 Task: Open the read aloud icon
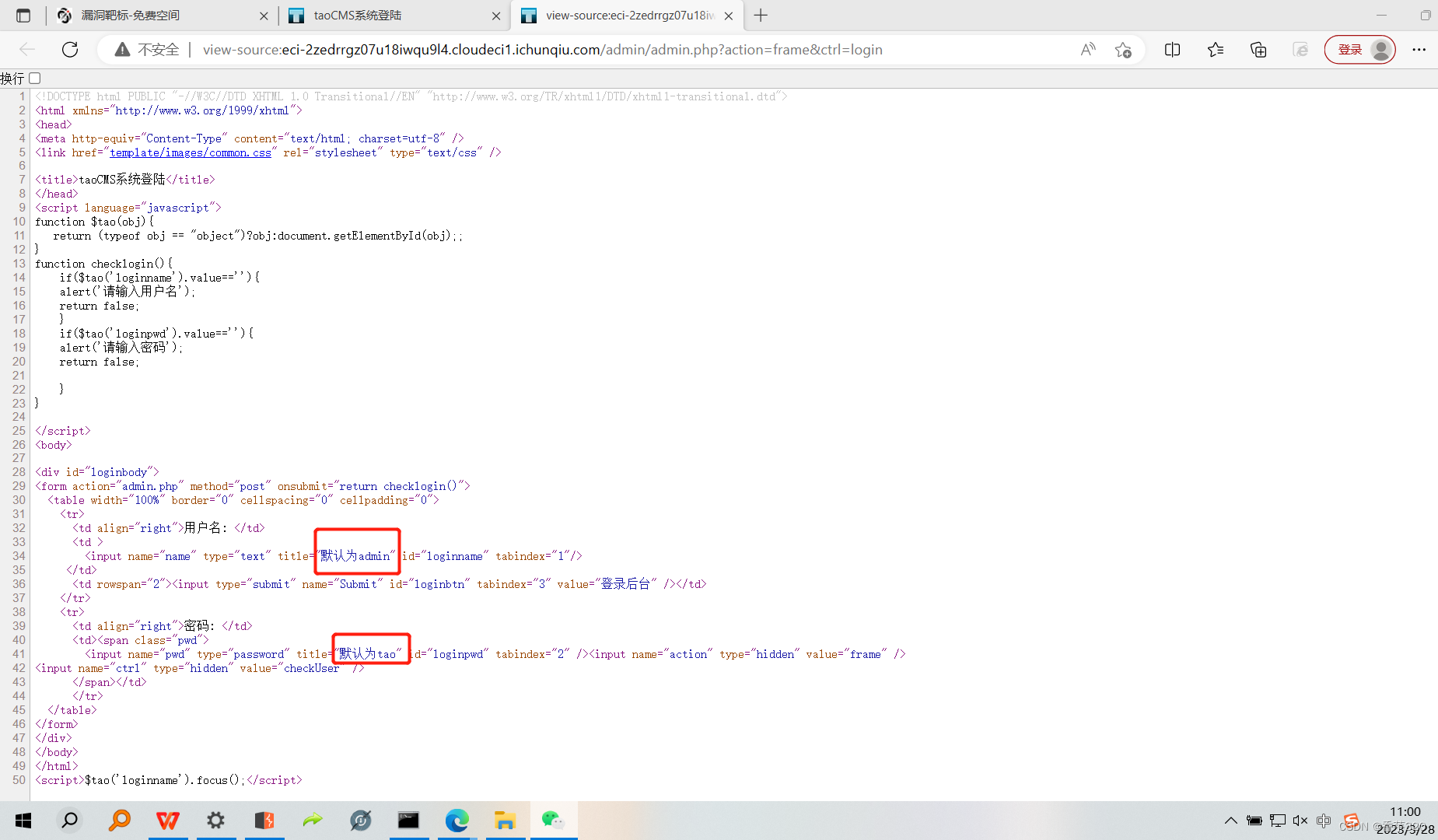[1088, 50]
